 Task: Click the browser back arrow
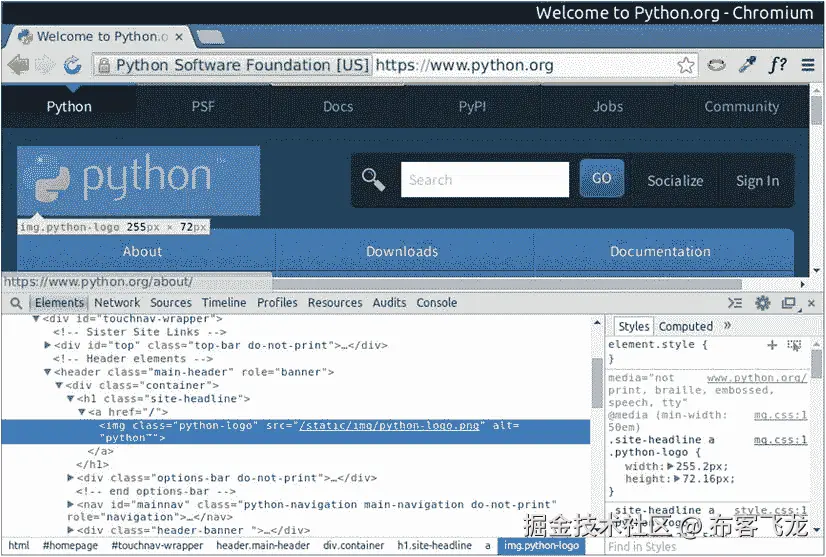18,65
